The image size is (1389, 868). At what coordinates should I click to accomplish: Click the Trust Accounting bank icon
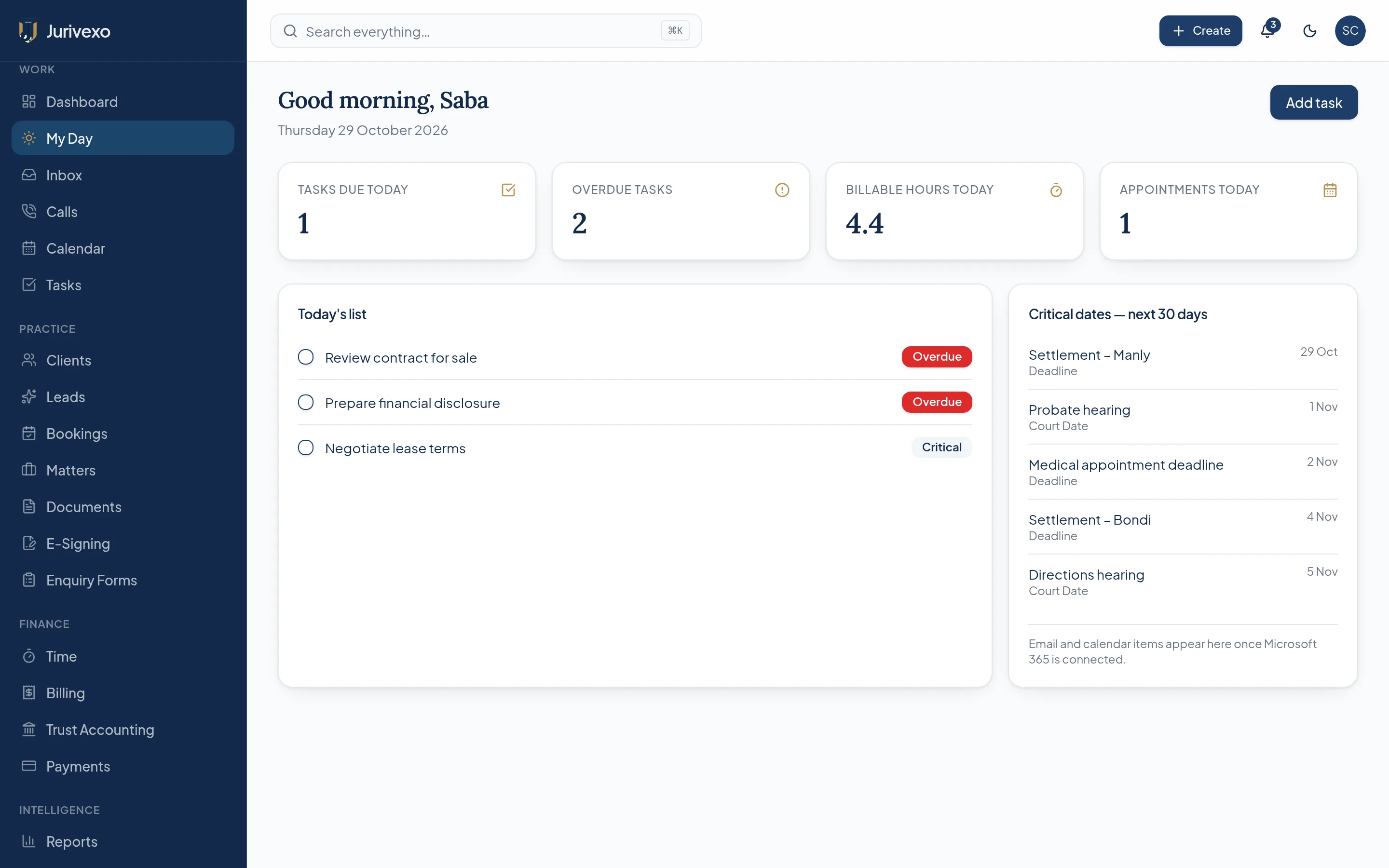pos(29,730)
